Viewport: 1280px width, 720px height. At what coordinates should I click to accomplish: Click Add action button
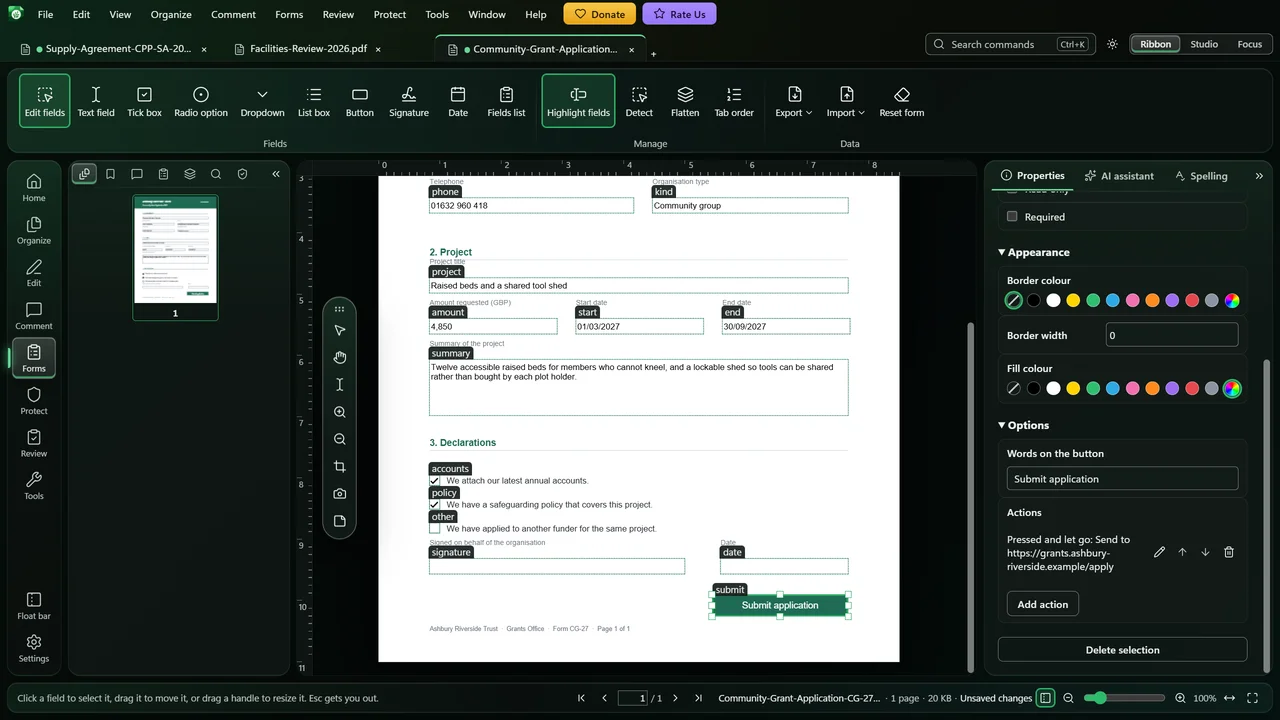[1042, 604]
